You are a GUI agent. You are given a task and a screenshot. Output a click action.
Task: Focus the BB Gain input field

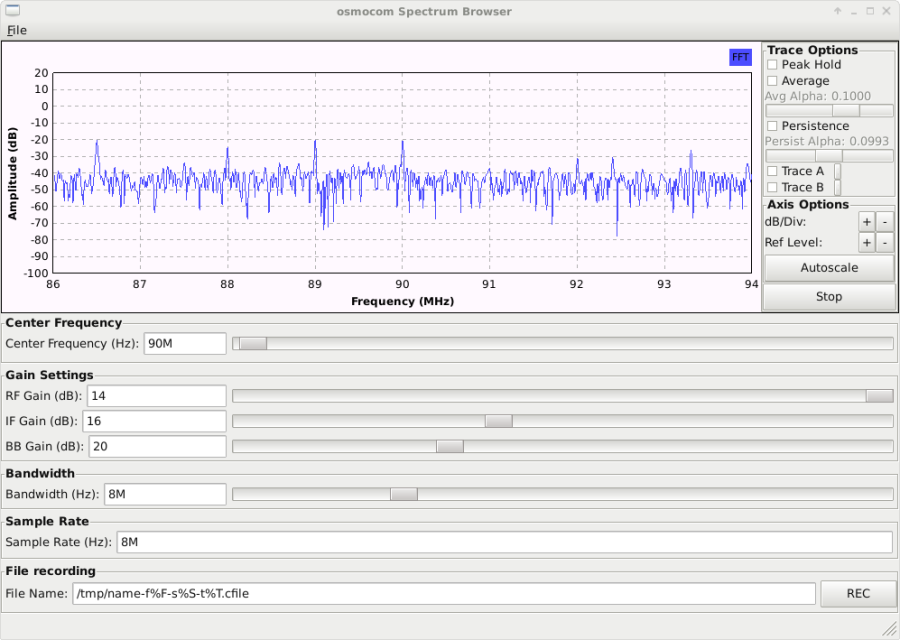coord(157,446)
